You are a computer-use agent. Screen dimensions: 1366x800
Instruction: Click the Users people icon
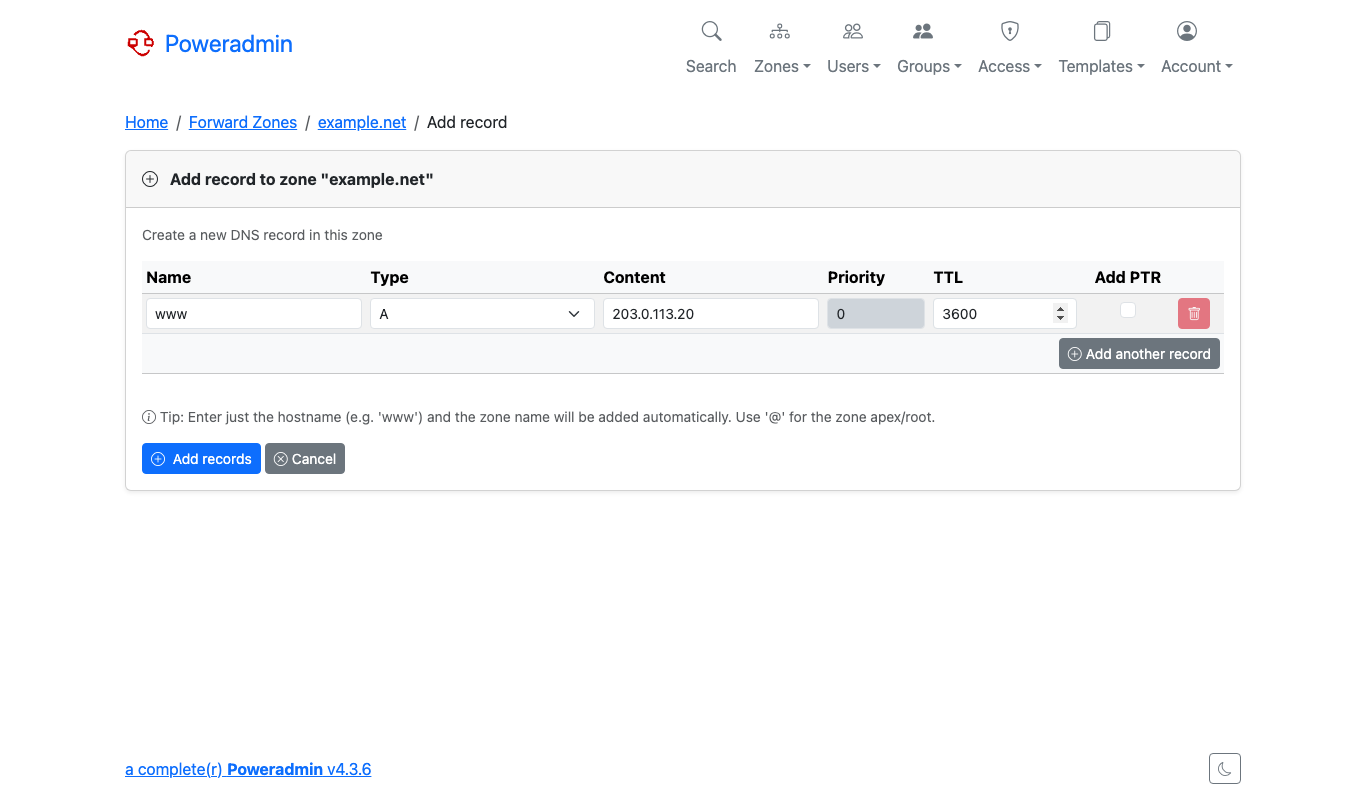click(853, 31)
